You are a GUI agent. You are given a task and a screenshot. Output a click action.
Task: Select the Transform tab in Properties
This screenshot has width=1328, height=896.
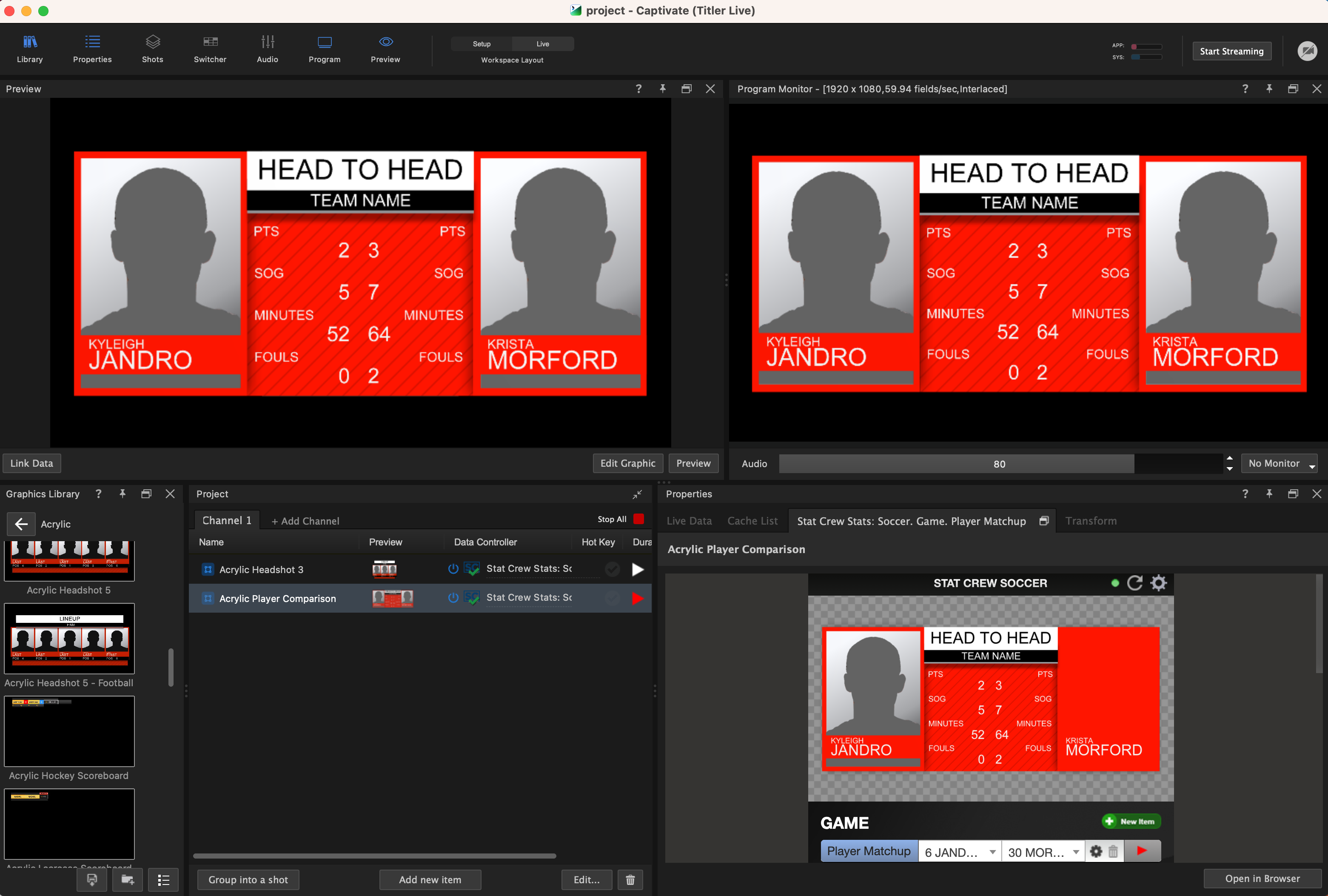pos(1090,521)
